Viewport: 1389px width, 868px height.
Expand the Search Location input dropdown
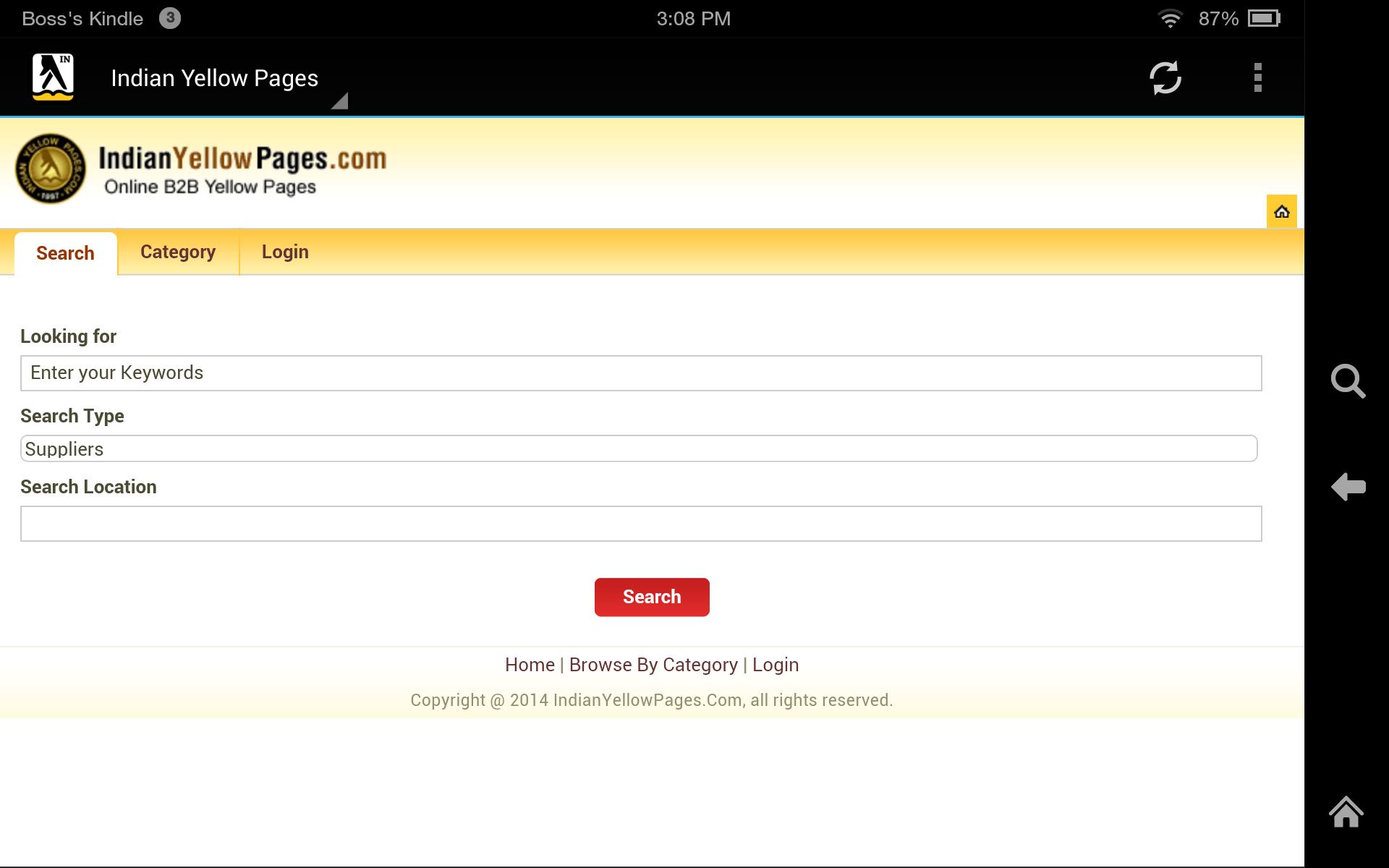coord(640,523)
